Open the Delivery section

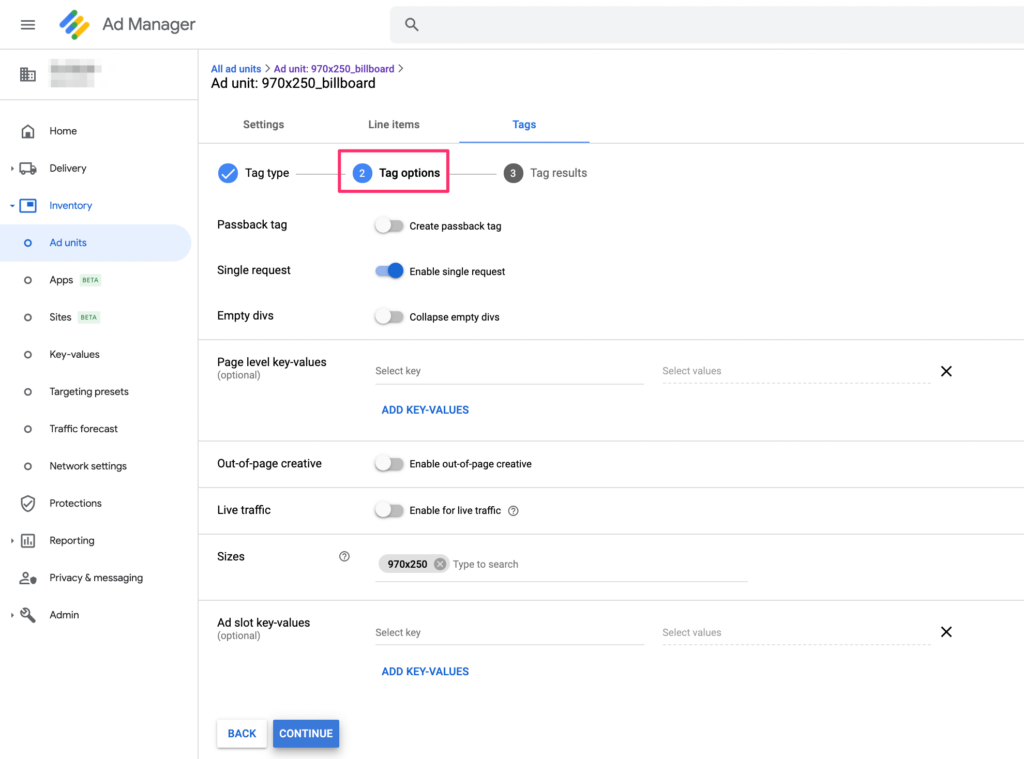pyautogui.click(x=70, y=168)
